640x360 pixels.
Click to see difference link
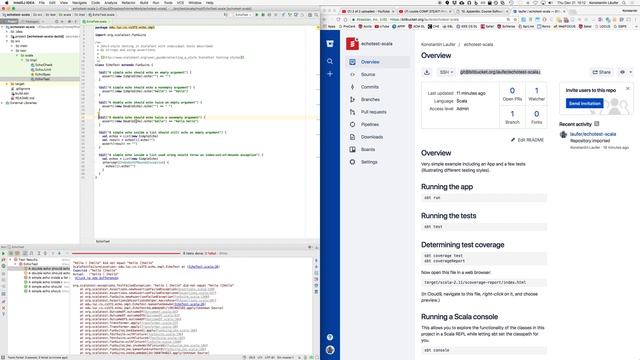click(x=96, y=278)
